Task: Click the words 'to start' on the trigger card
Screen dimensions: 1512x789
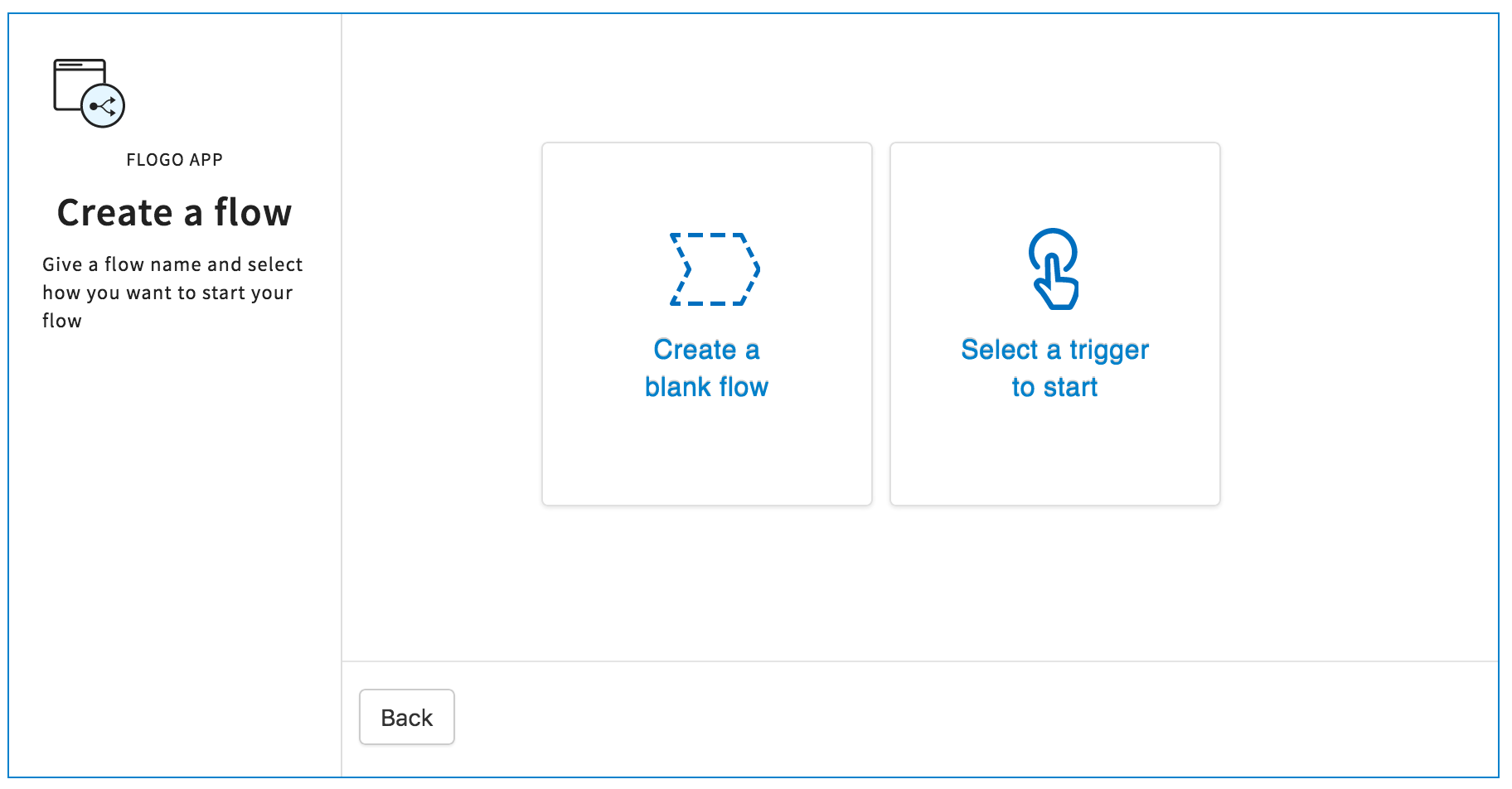Action: (x=1054, y=387)
